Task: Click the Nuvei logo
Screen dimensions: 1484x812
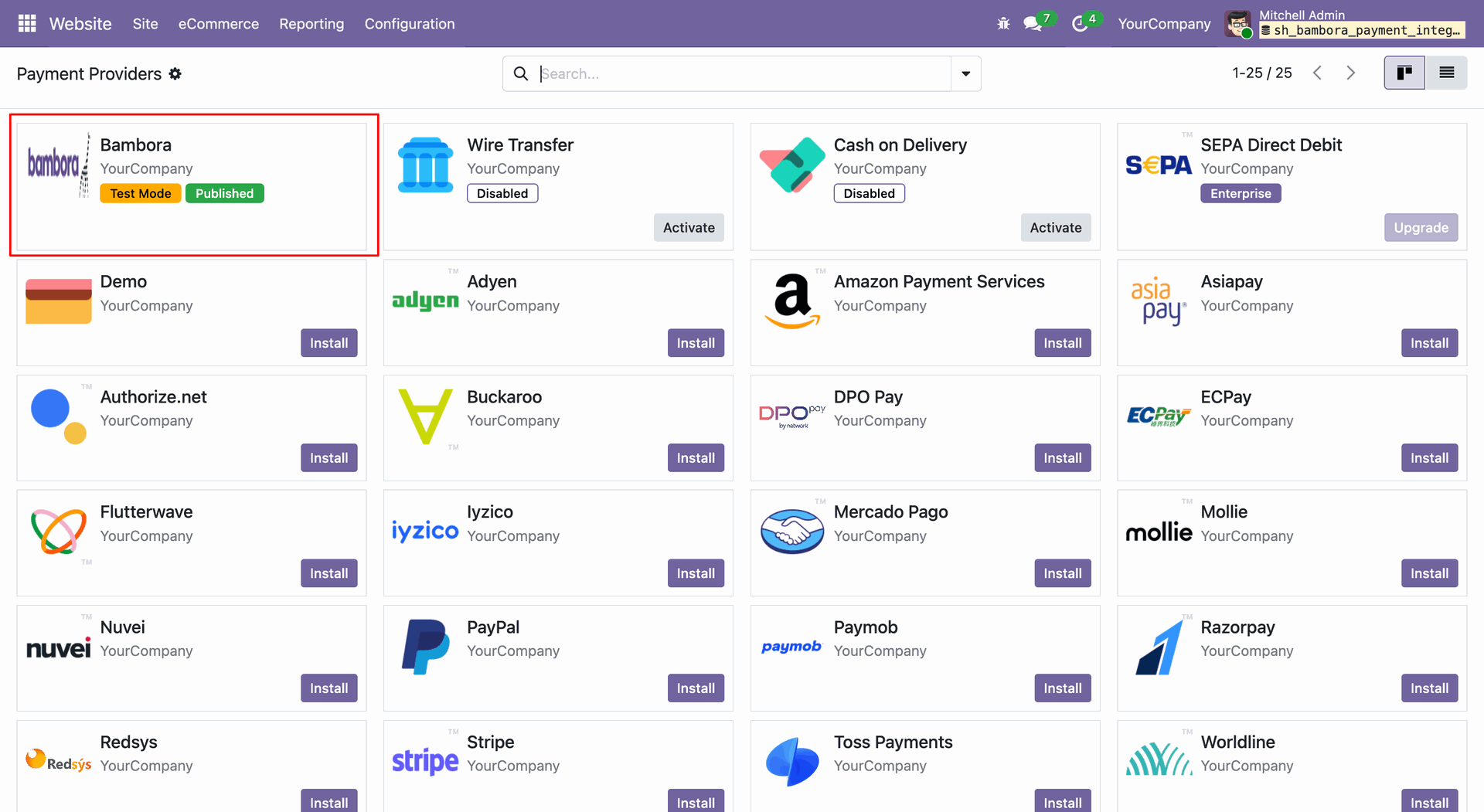Action: click(x=59, y=647)
